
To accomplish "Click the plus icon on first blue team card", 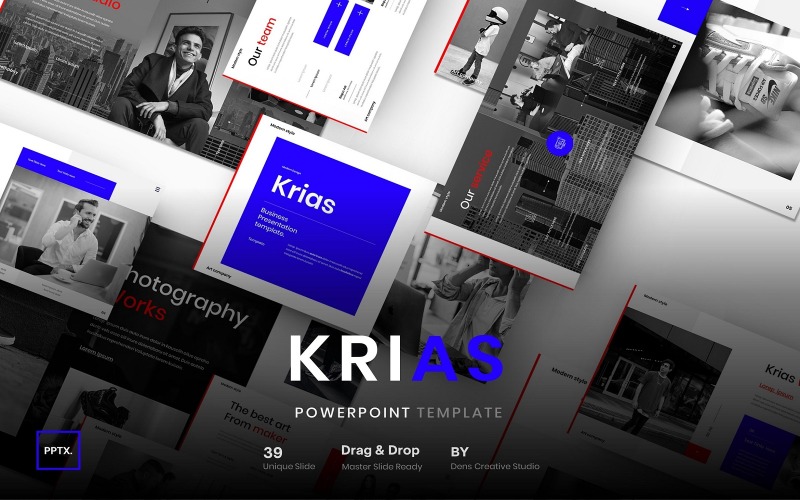I will (340, 5).
